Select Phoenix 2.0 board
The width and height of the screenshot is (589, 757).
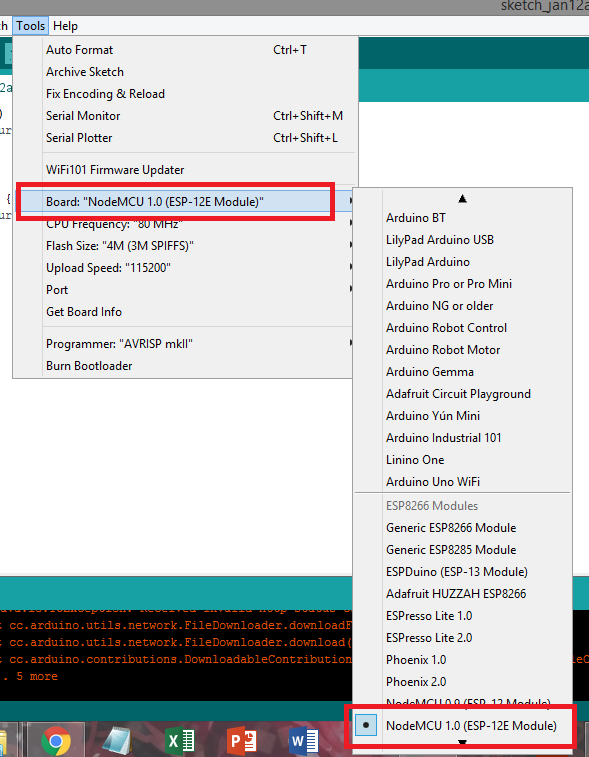(463, 682)
